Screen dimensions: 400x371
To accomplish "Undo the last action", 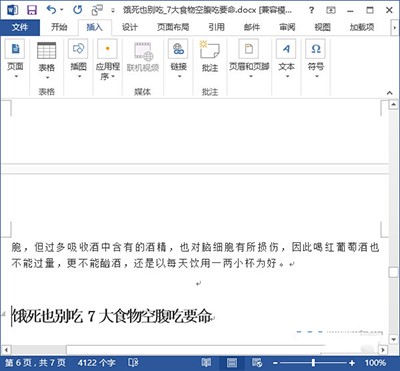I will point(52,10).
